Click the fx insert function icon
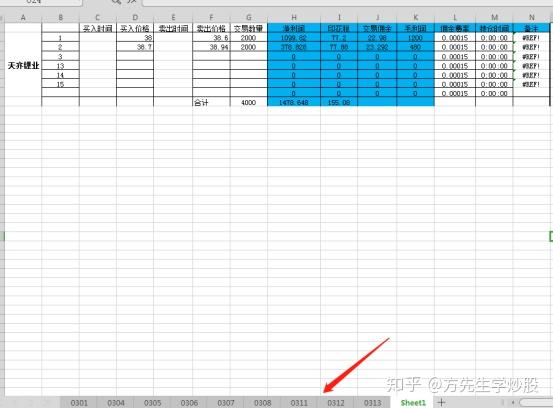 click(x=132, y=2)
